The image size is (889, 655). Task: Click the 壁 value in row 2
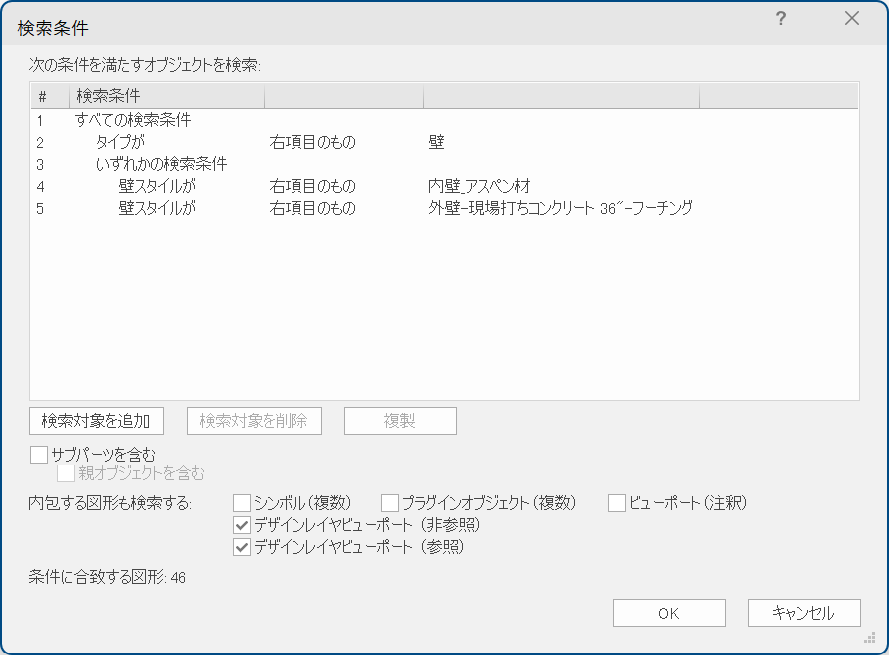(x=436, y=142)
